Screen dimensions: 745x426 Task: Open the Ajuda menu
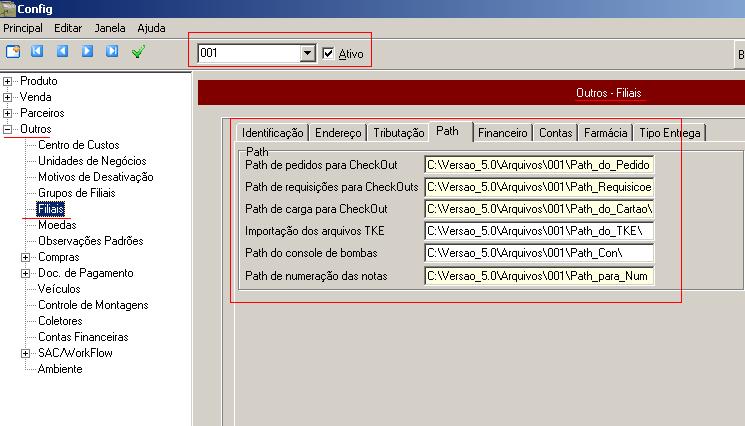[151, 28]
